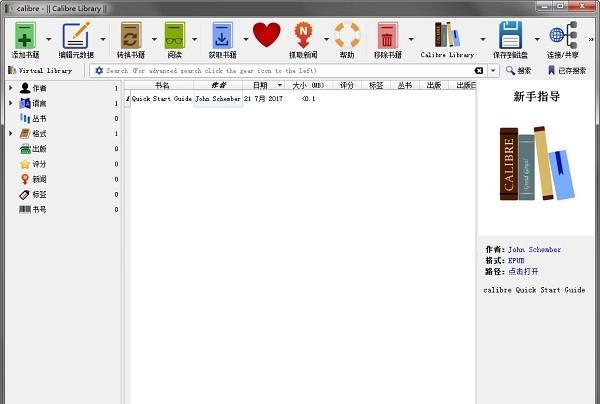Click the Saved search (已存搜索) button

point(567,71)
